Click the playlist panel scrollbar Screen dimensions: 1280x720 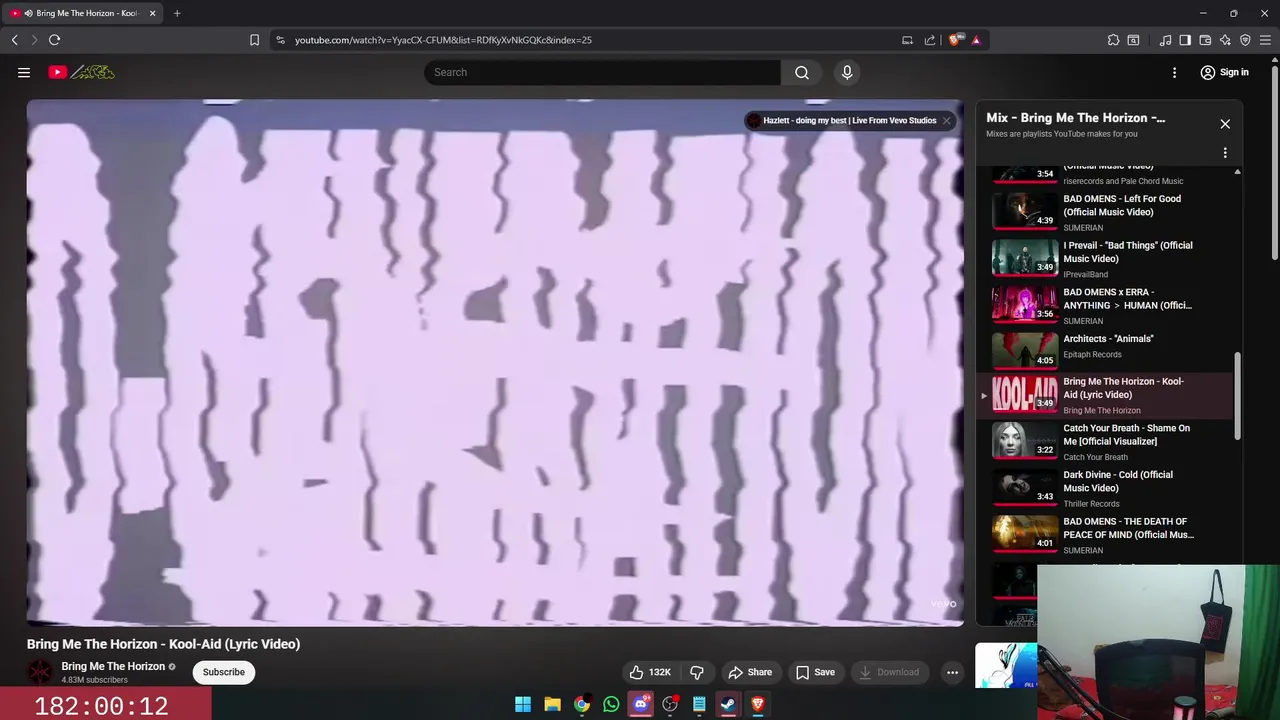[1237, 395]
